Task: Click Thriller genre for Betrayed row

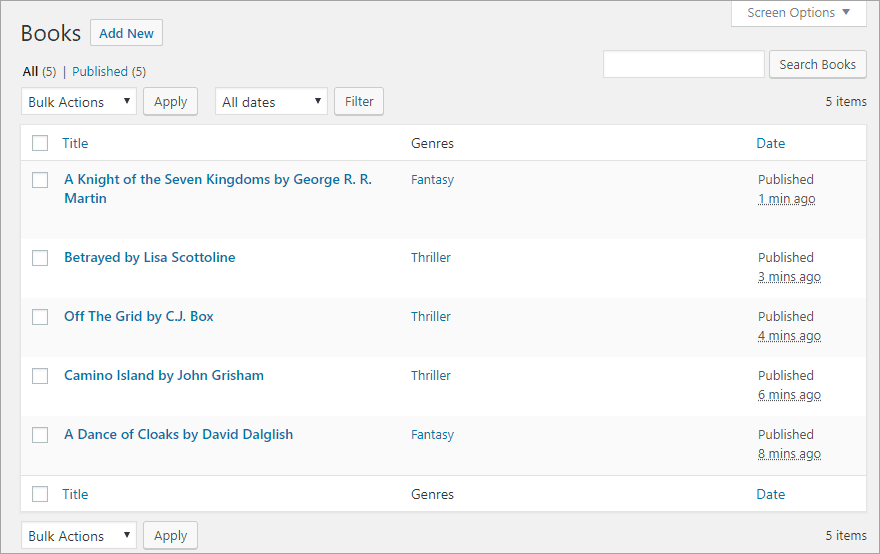Action: tap(430, 258)
